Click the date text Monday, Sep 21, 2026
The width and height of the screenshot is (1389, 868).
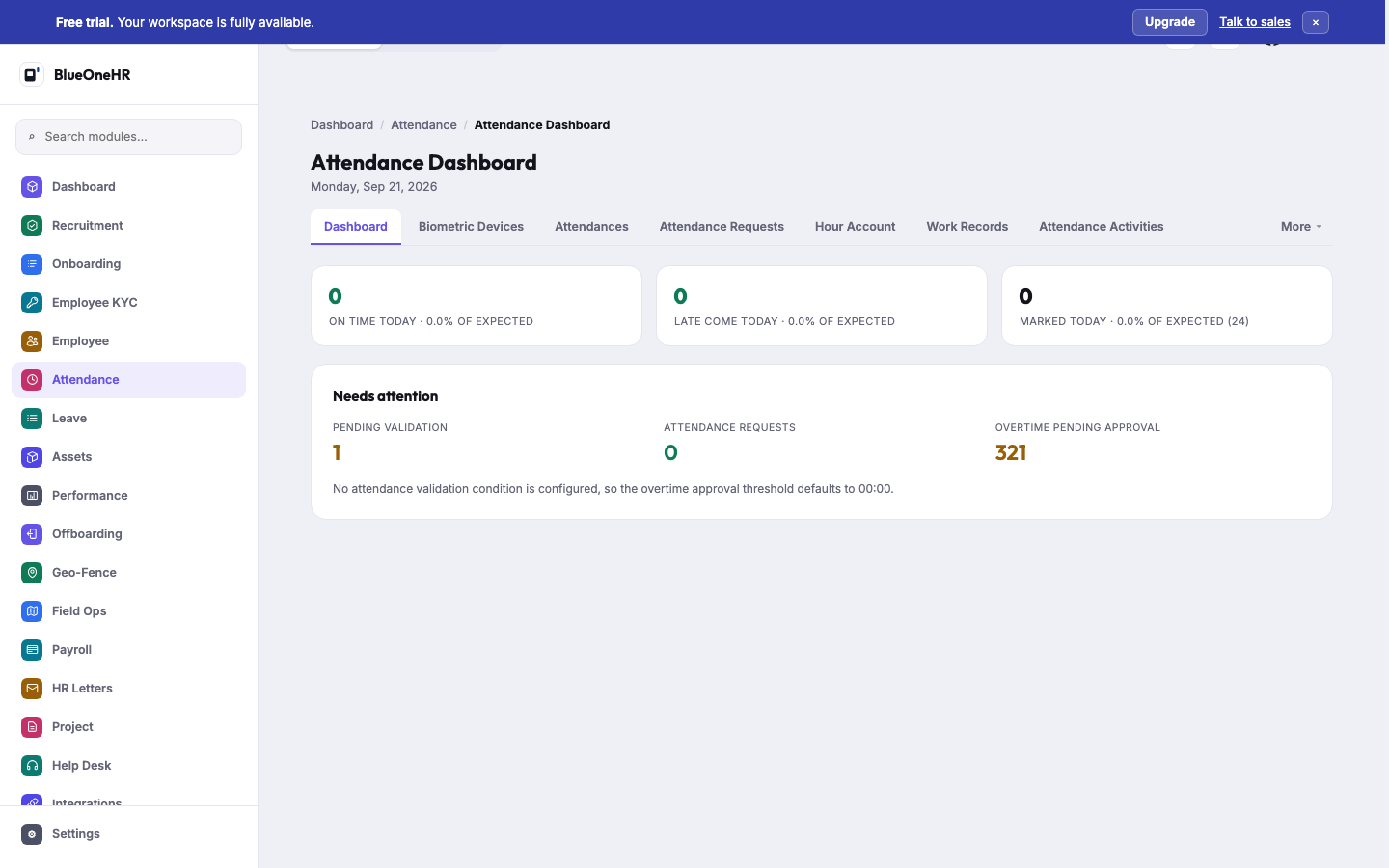click(374, 187)
